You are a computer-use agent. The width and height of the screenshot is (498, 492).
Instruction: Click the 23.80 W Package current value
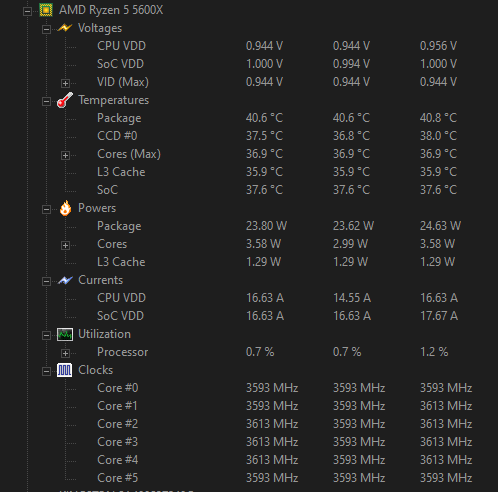[x=266, y=226]
